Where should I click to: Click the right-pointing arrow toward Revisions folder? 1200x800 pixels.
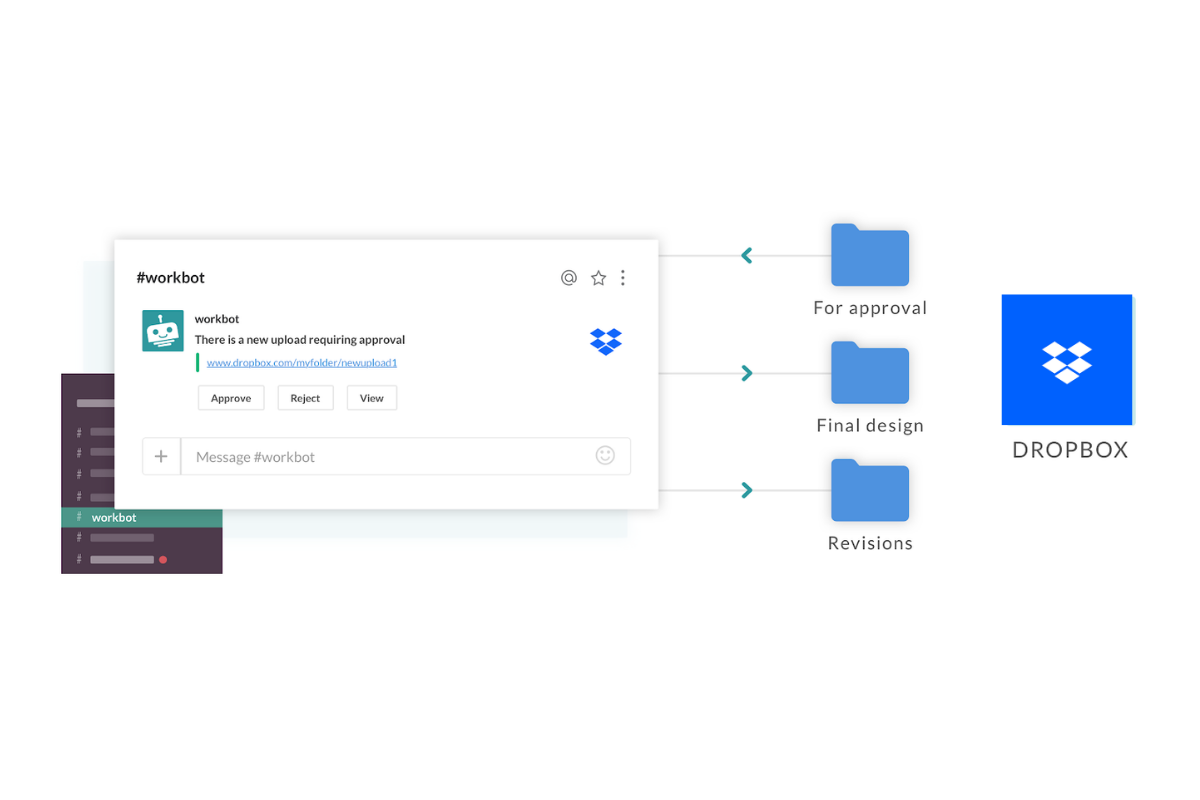[746, 490]
